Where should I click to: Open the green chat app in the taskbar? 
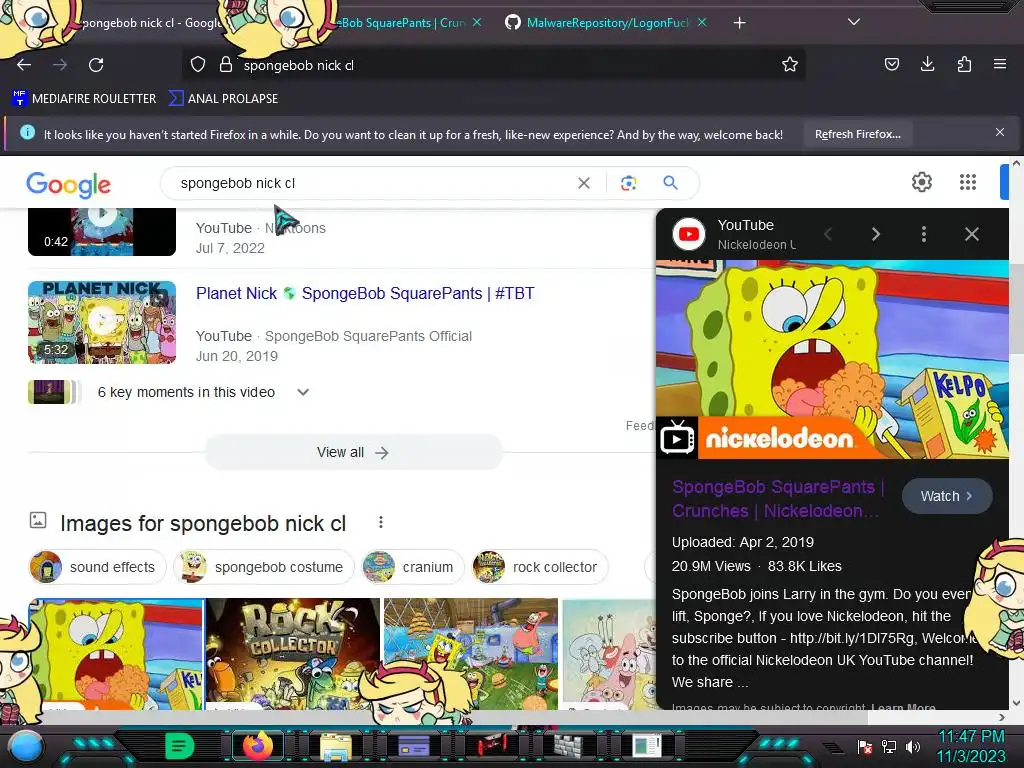pyautogui.click(x=180, y=746)
